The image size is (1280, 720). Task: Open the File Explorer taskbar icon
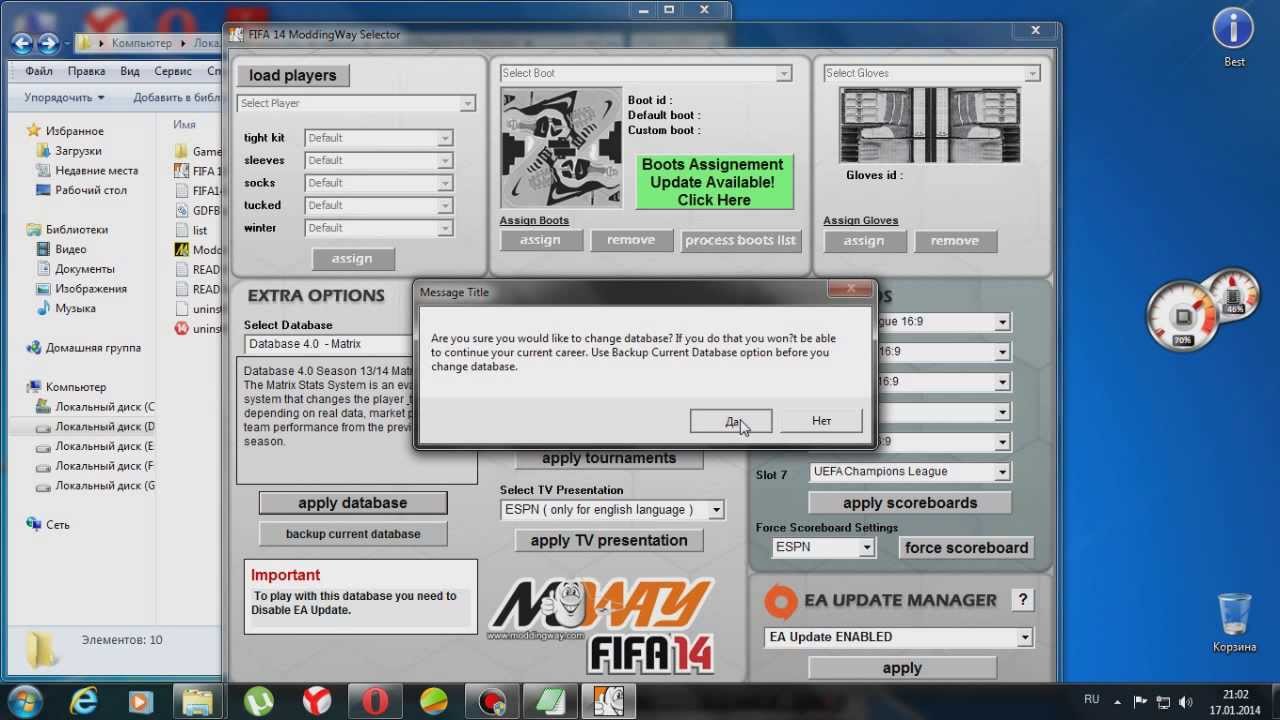tap(198, 701)
